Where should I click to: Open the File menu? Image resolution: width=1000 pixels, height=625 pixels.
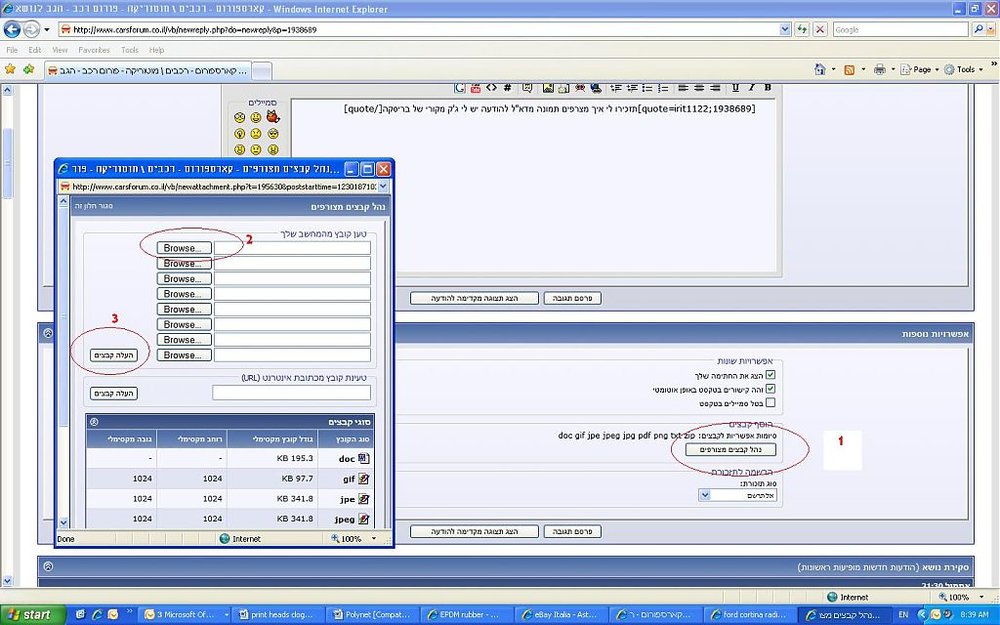click(12, 50)
